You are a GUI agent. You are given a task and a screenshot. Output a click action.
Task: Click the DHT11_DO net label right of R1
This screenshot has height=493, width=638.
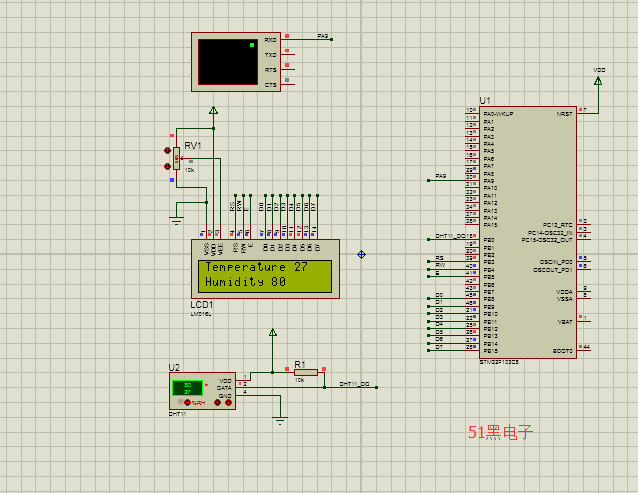[354, 384]
